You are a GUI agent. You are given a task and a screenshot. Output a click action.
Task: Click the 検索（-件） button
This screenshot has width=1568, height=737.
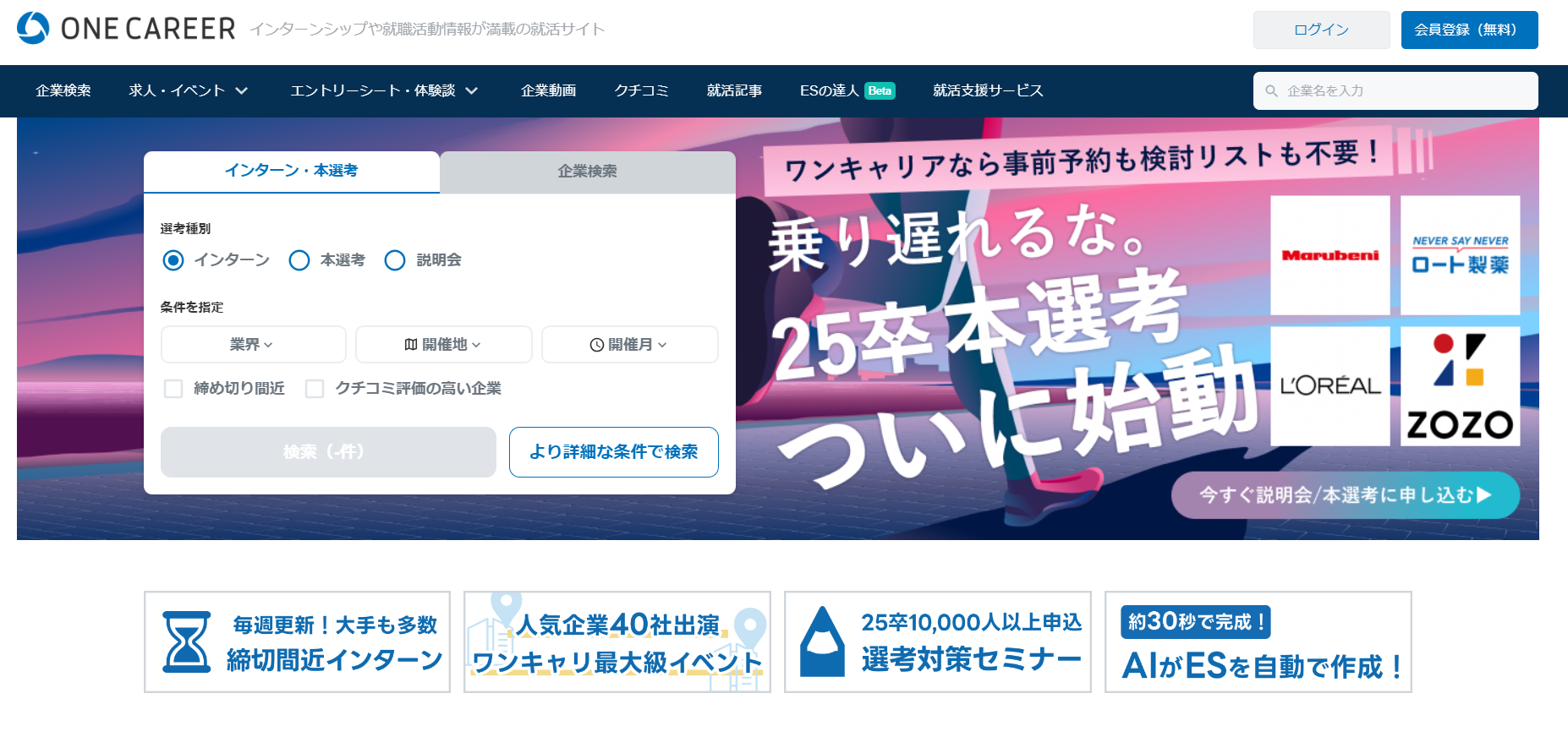(328, 452)
